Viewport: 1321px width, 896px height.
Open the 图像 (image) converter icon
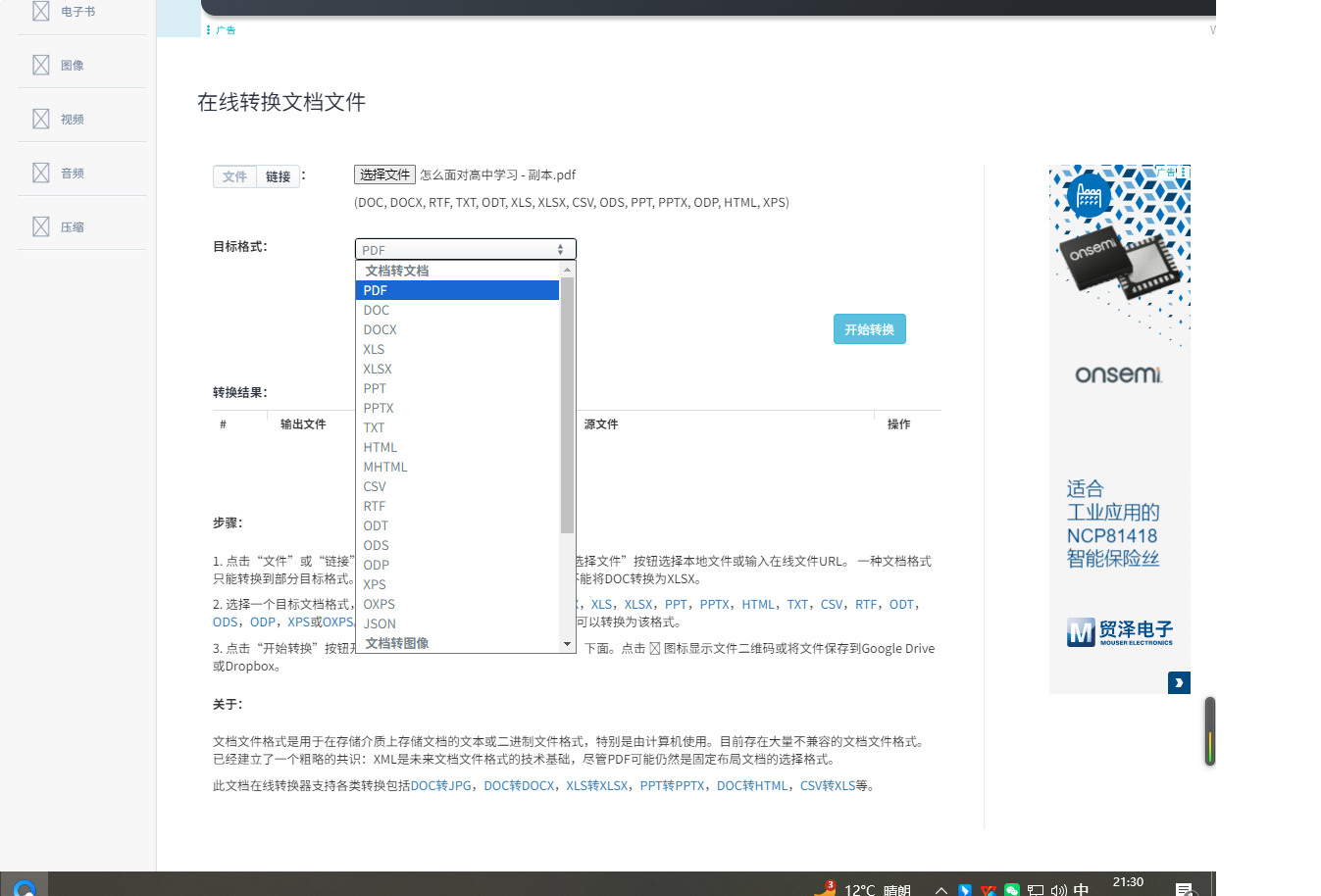click(x=41, y=65)
